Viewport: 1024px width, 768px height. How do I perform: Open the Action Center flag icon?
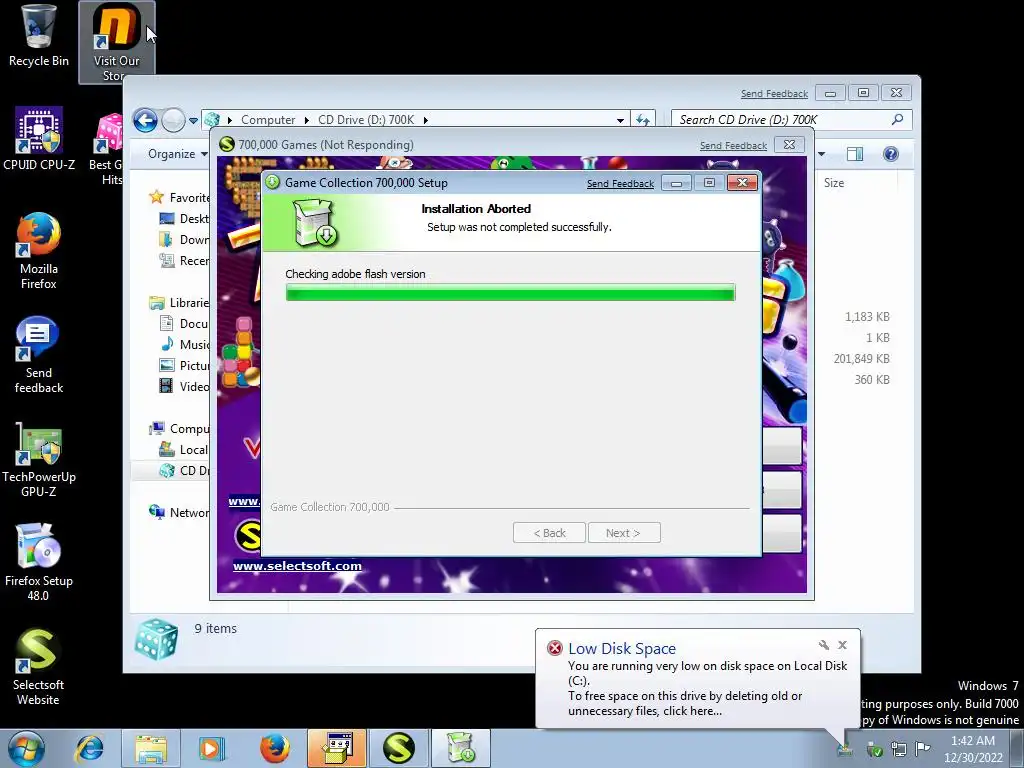[x=922, y=749]
